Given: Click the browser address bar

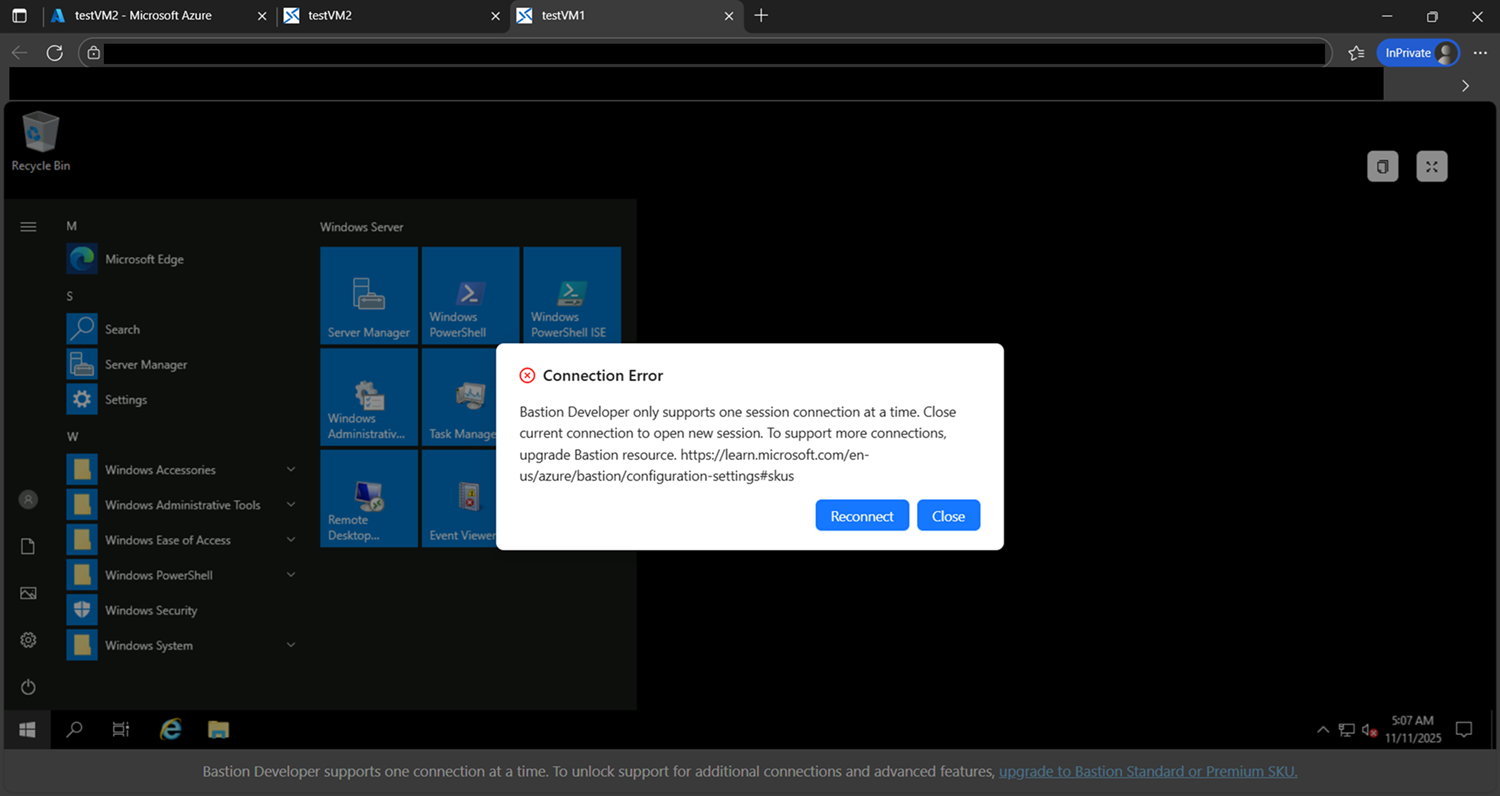Looking at the screenshot, I should pyautogui.click(x=700, y=53).
